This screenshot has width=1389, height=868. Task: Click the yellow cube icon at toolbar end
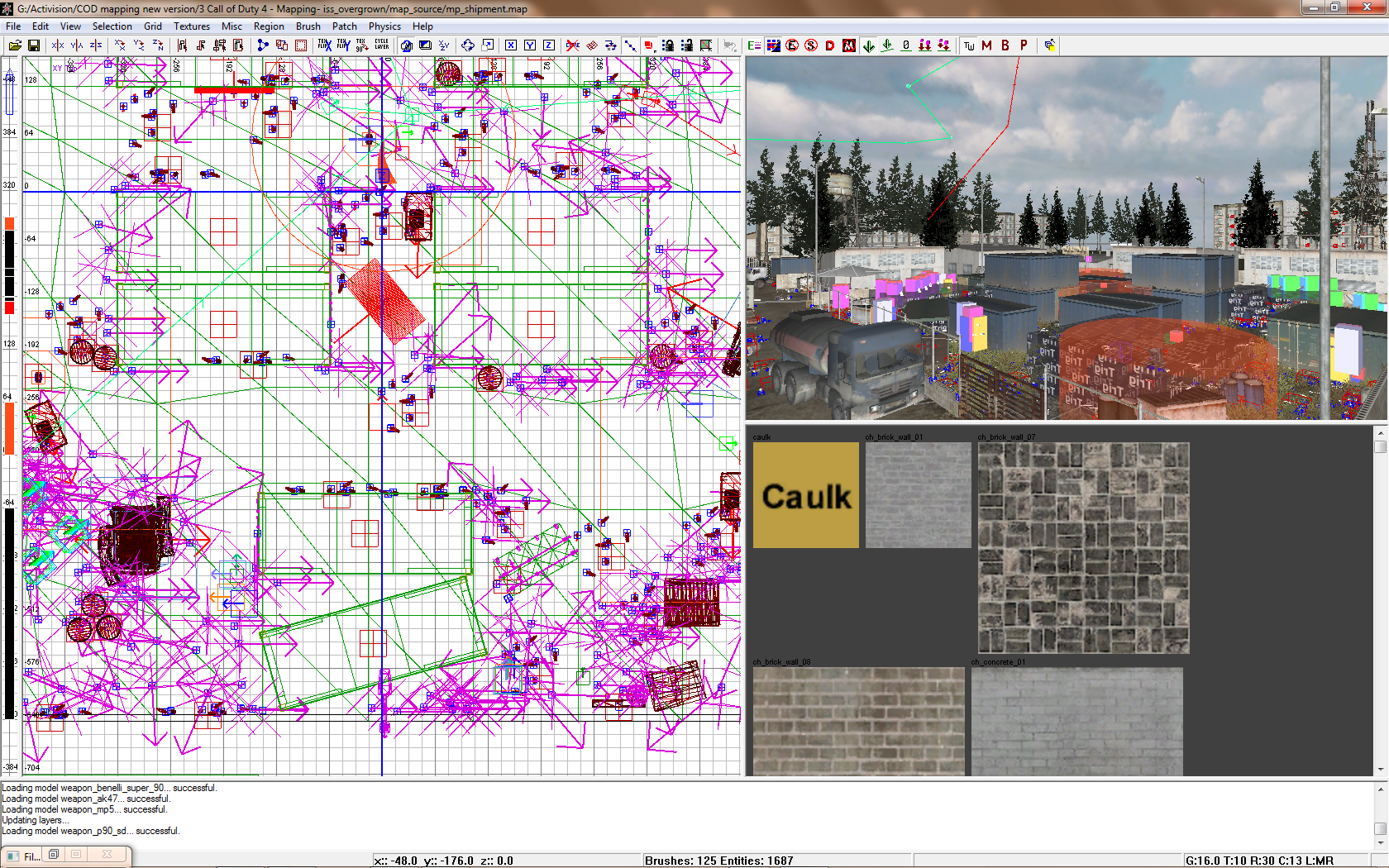click(1050, 45)
